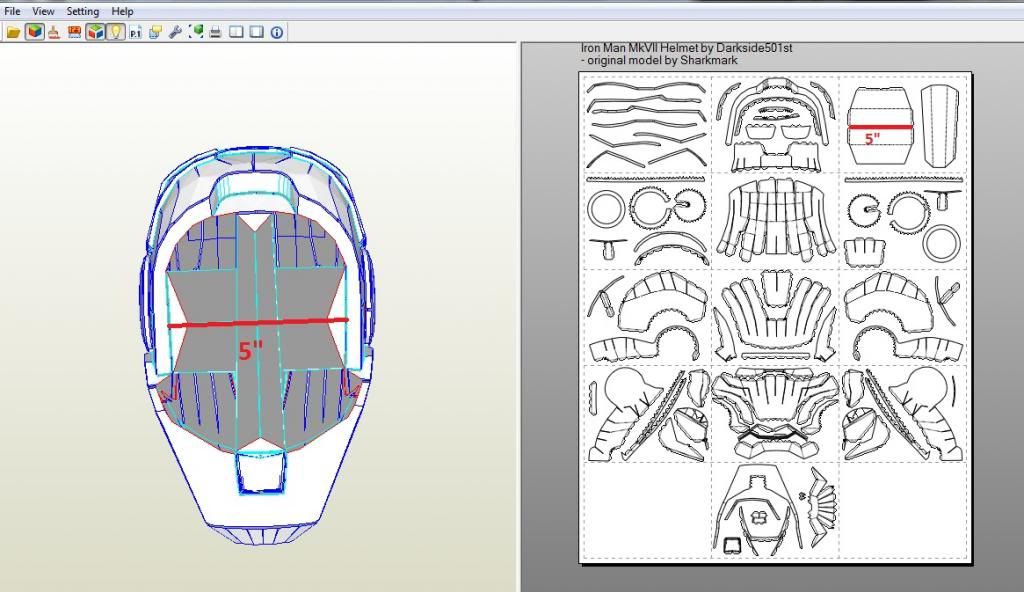Viewport: 1024px width, 592px height.
Task: Open settings with the wrench icon
Action: 175,32
